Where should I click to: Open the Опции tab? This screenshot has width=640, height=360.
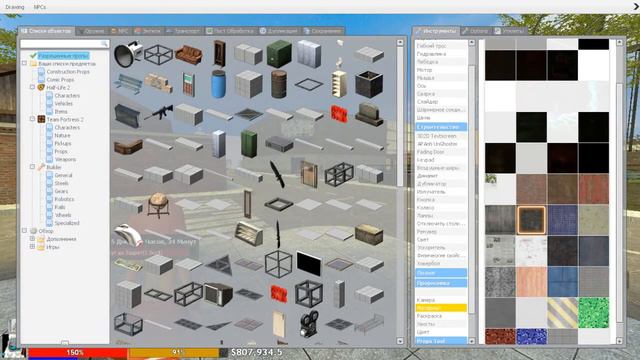(x=476, y=31)
